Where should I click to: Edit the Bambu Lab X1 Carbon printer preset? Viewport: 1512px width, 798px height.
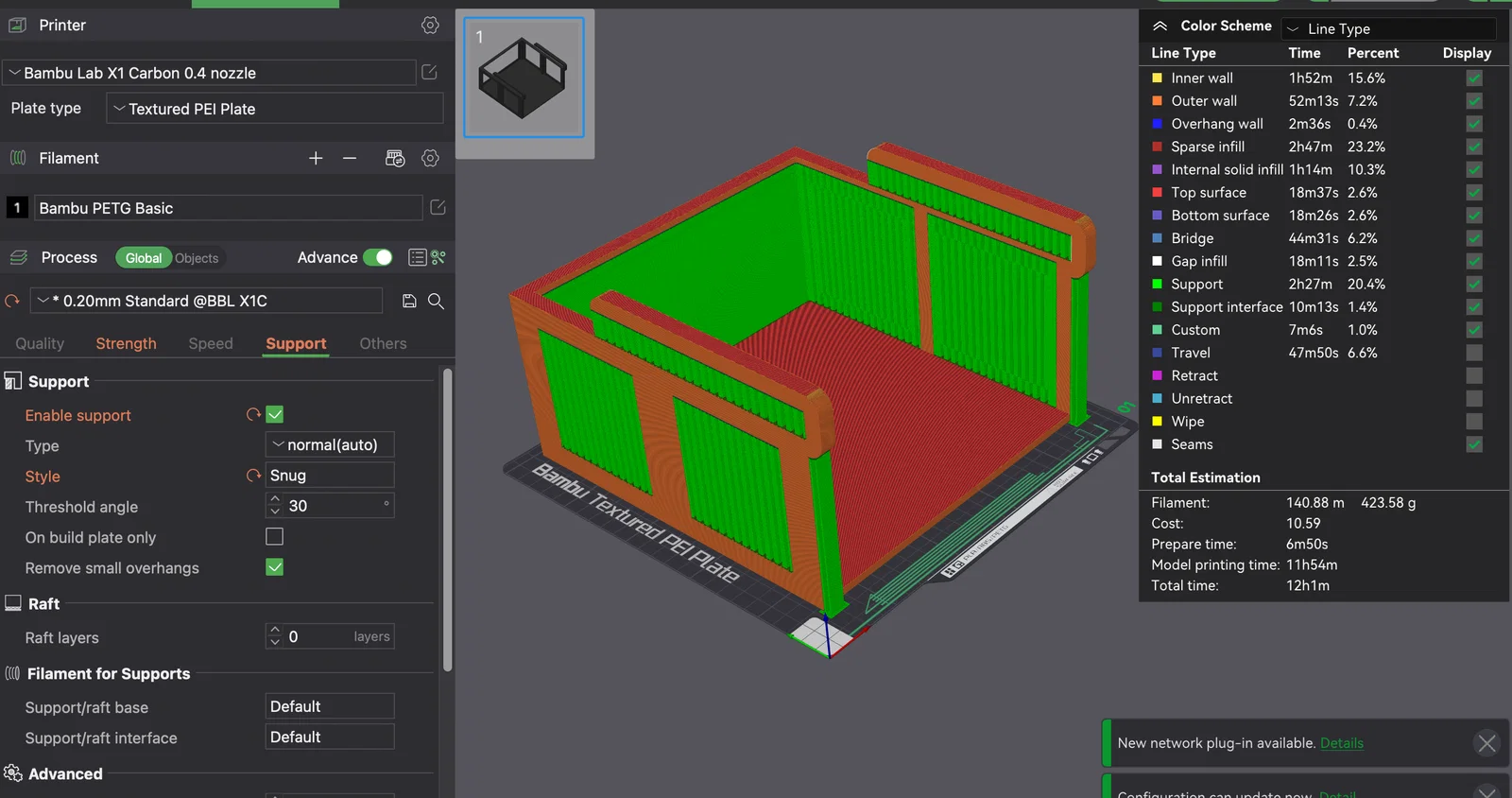tap(429, 72)
